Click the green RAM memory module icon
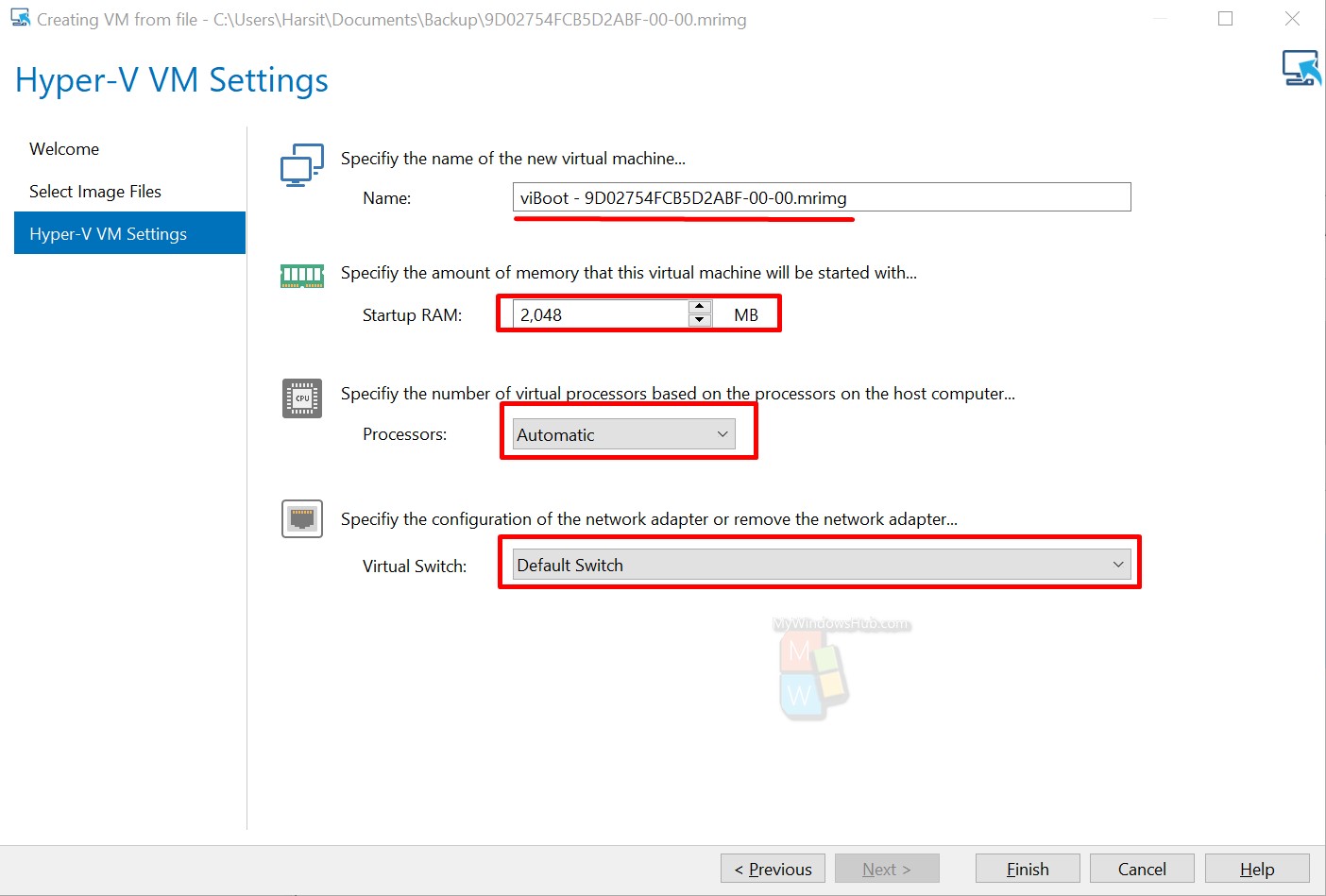The width and height of the screenshot is (1326, 896). pos(302,276)
